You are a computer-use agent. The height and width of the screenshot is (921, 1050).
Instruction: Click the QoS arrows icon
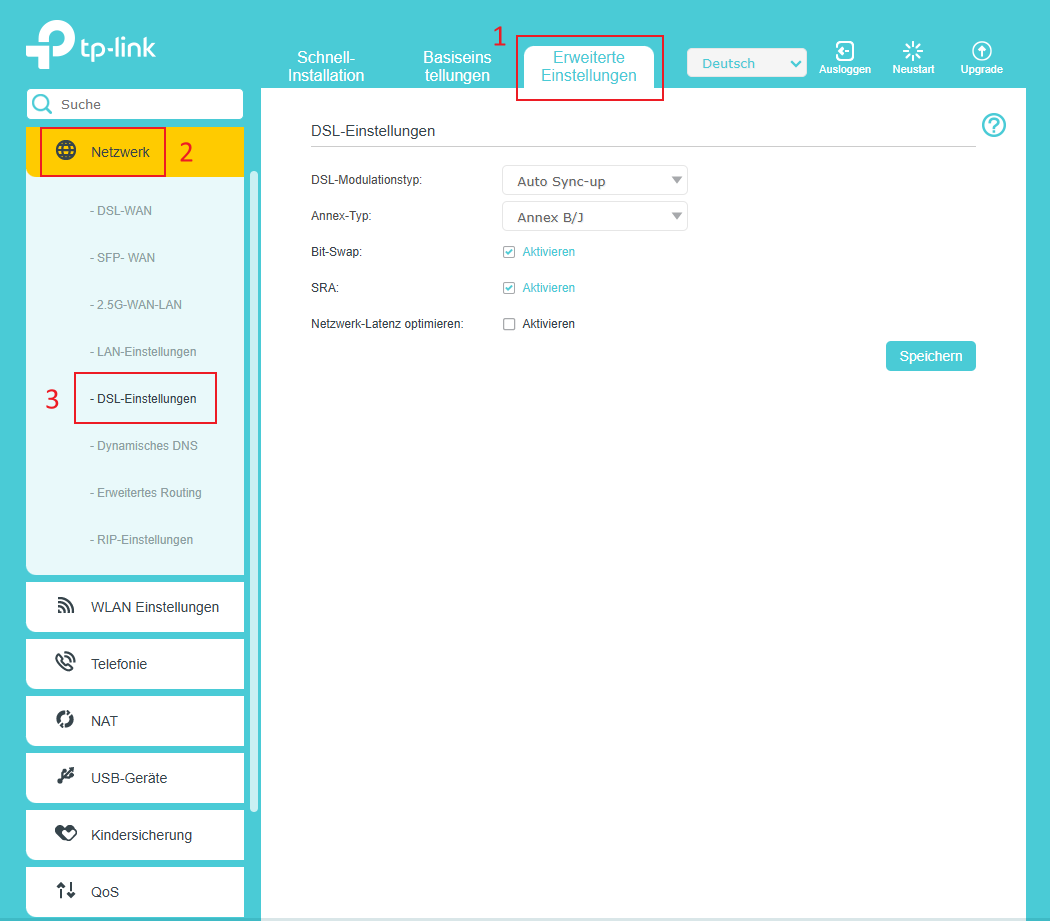pyautogui.click(x=66, y=891)
